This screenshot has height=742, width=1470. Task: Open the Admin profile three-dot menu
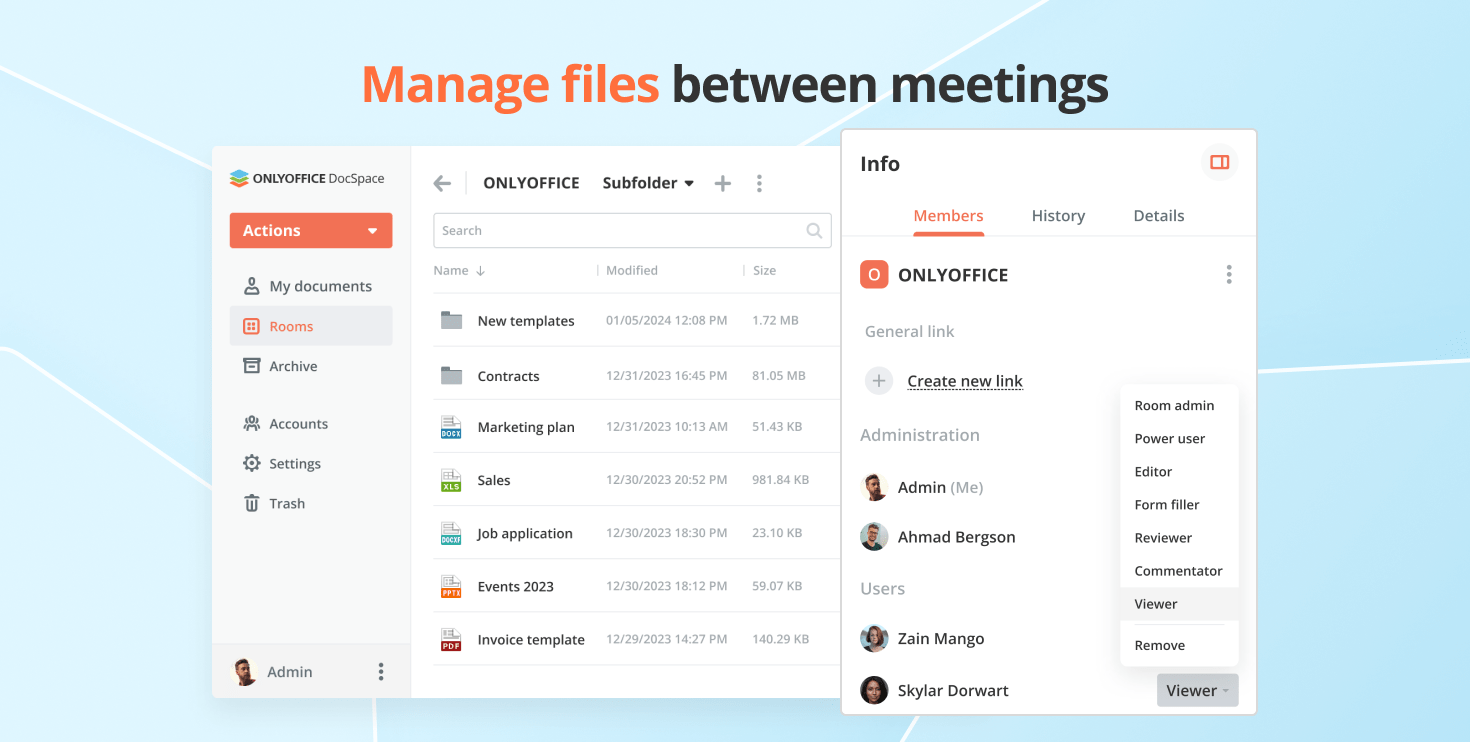click(380, 672)
